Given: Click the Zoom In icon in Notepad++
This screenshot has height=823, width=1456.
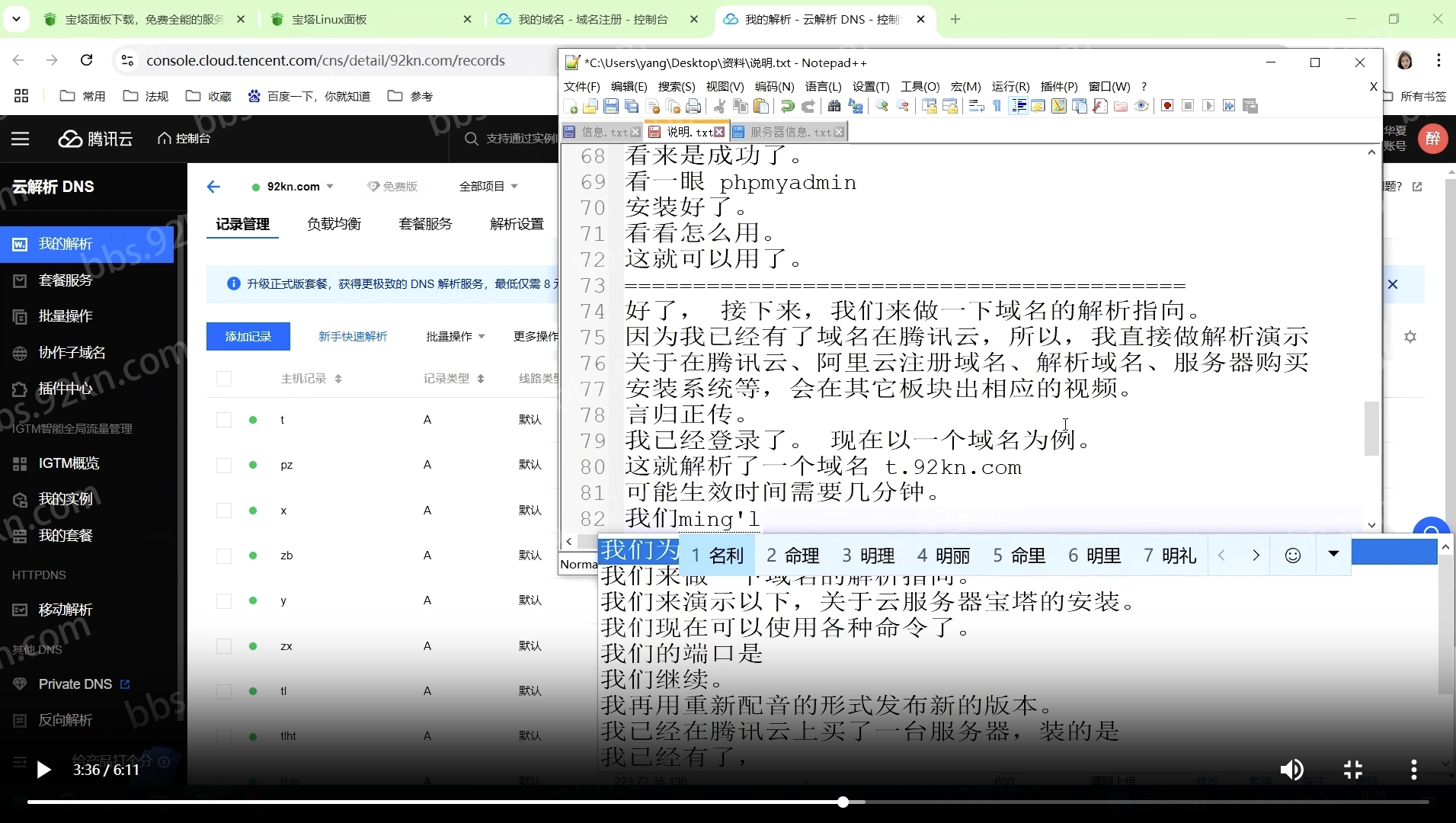Looking at the screenshot, I should click(882, 107).
